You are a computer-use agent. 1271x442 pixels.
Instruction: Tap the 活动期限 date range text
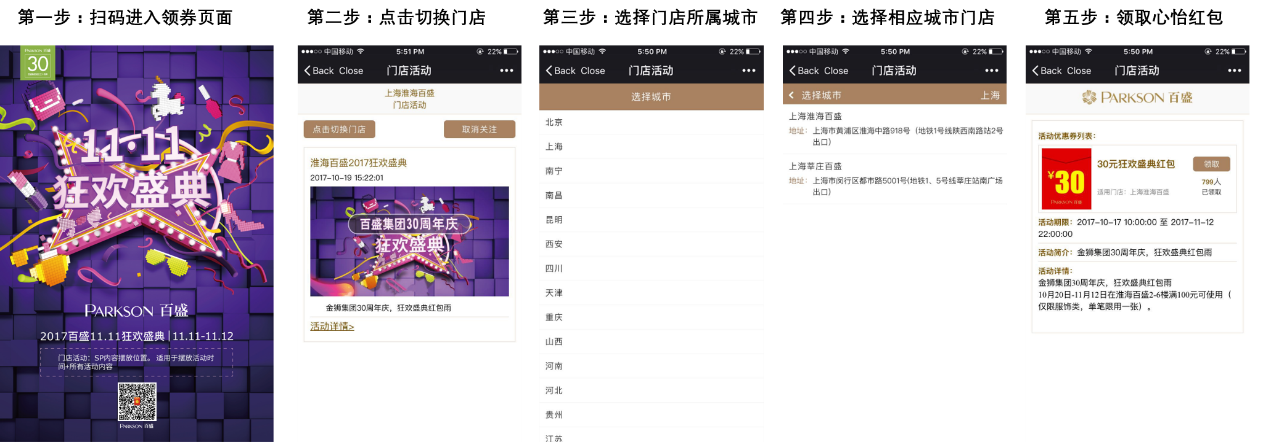1126,227
